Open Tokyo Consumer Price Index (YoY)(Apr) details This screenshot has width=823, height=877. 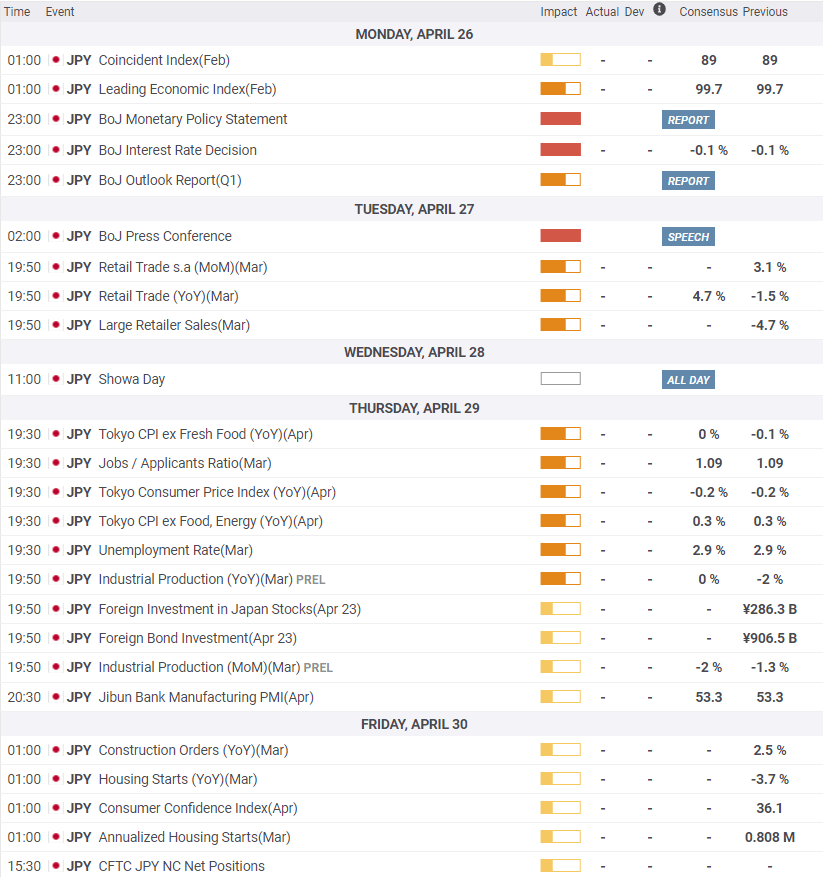pos(217,492)
